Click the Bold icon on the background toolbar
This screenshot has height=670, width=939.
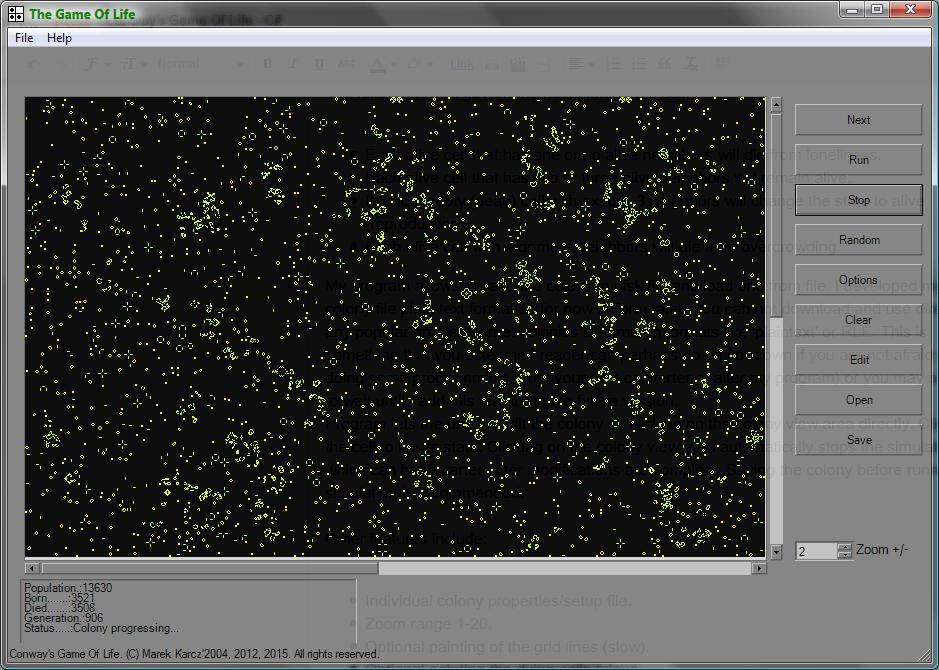pyautogui.click(x=267, y=63)
